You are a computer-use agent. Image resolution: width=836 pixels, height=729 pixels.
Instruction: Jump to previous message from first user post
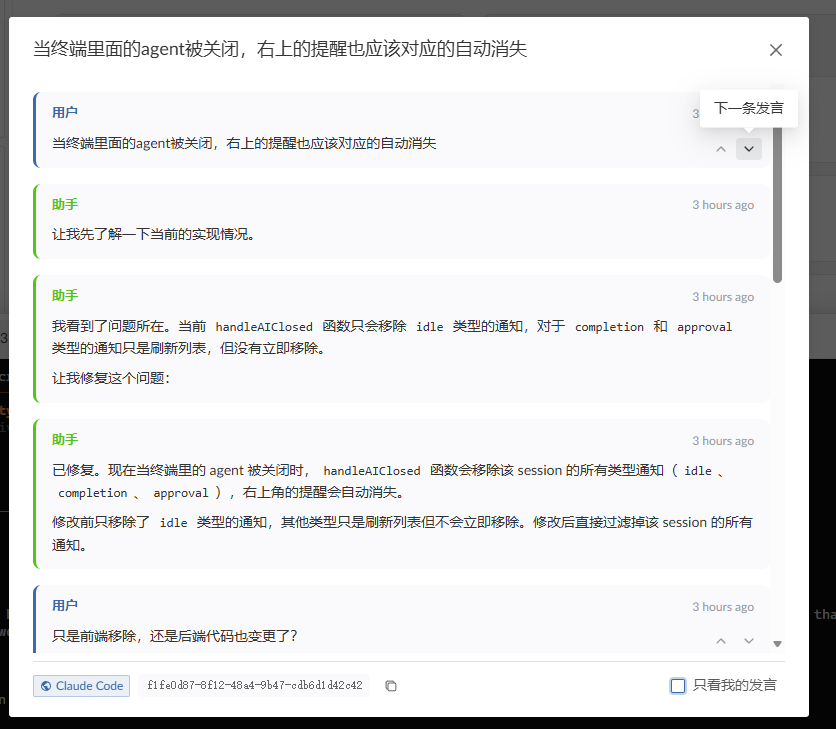[x=721, y=149]
